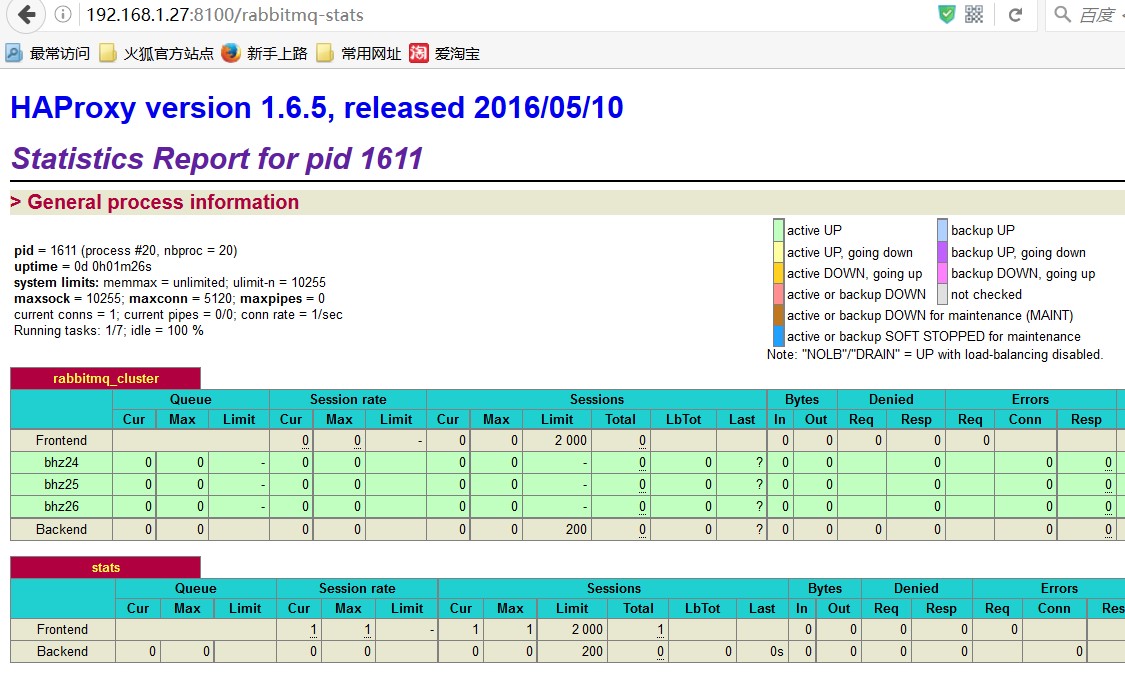Open the Firefox 新手上路 bookmark
This screenshot has height=679, width=1125.
click(x=265, y=53)
